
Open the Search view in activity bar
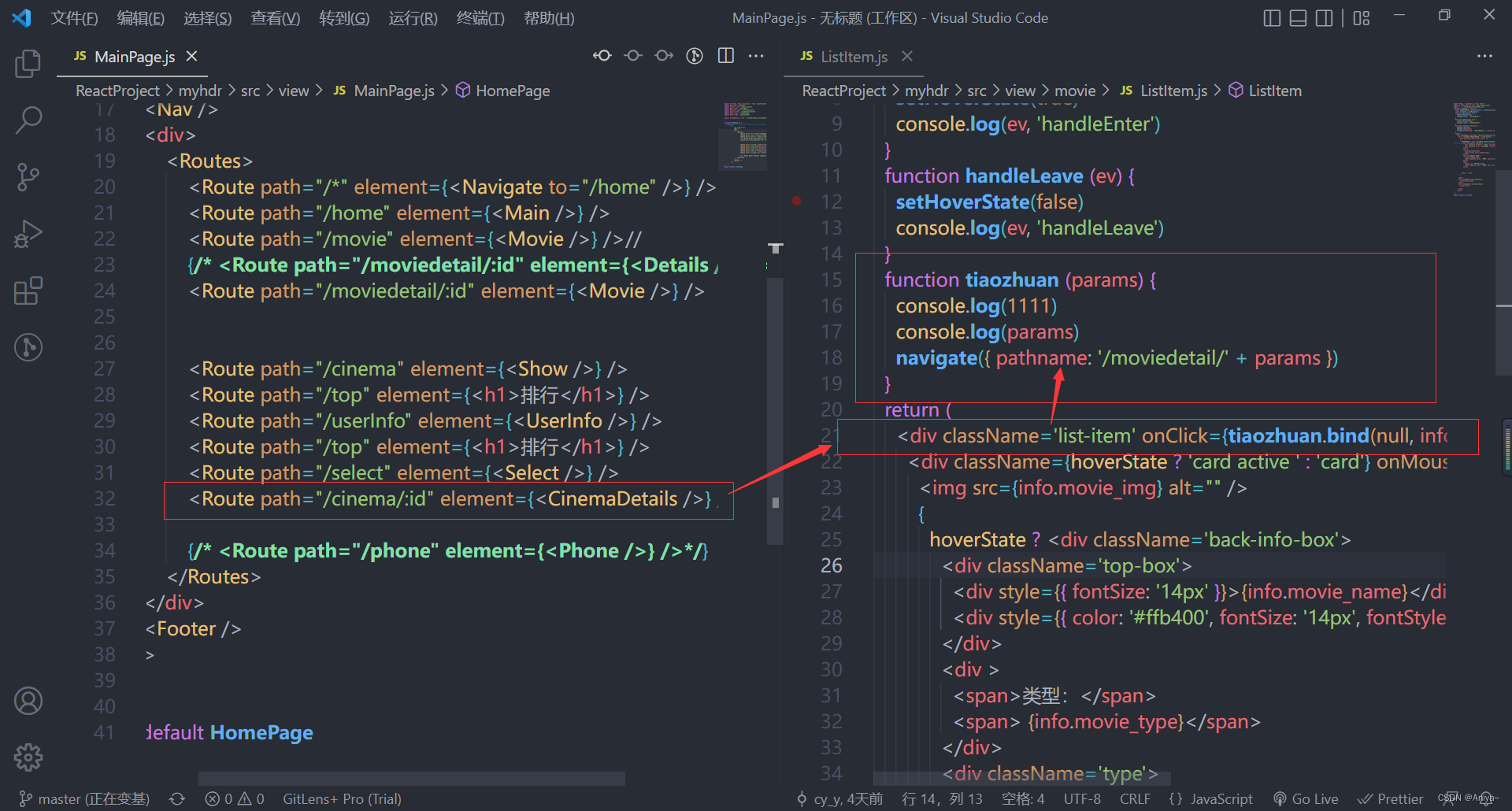click(x=28, y=120)
